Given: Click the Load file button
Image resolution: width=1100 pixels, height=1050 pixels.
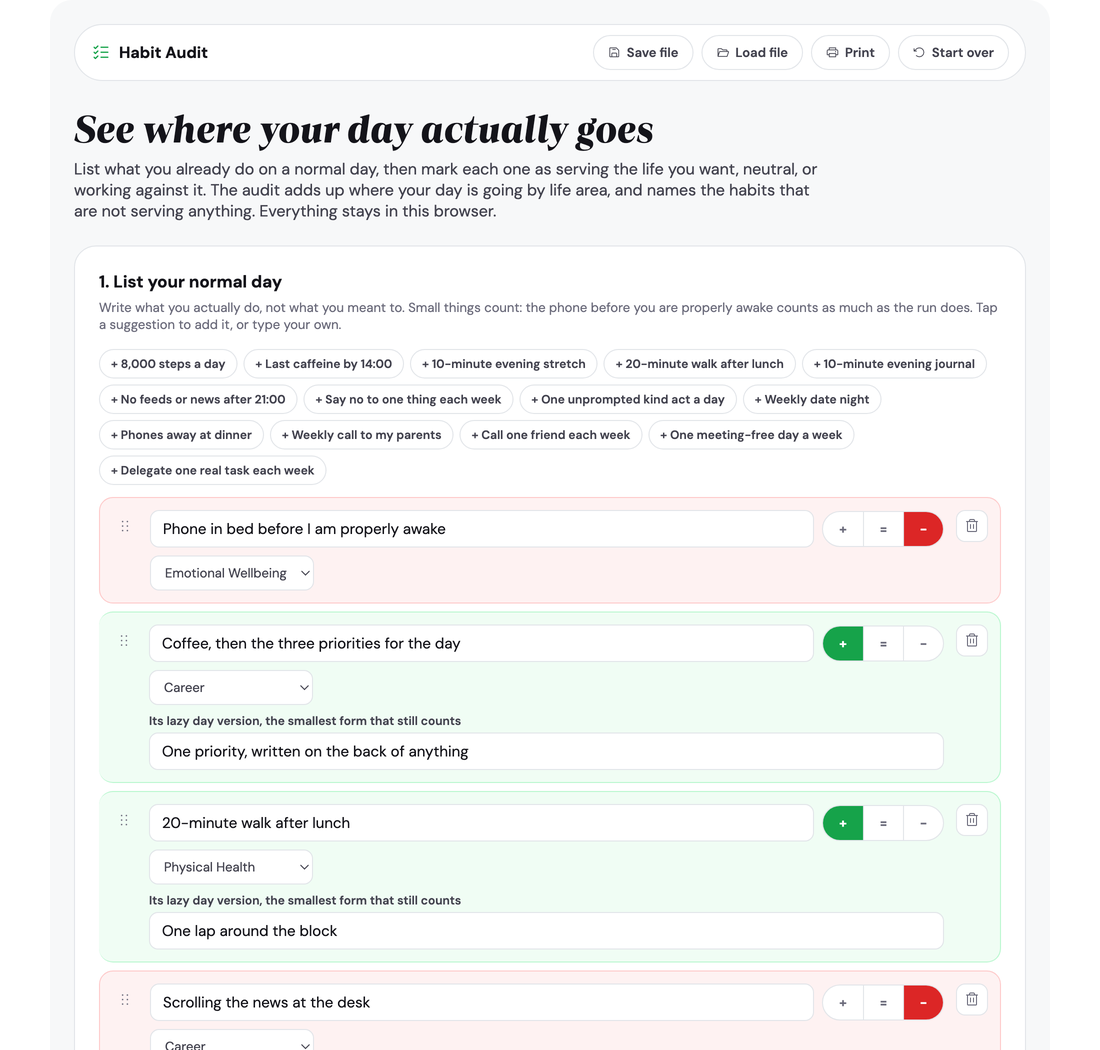Looking at the screenshot, I should pos(752,53).
